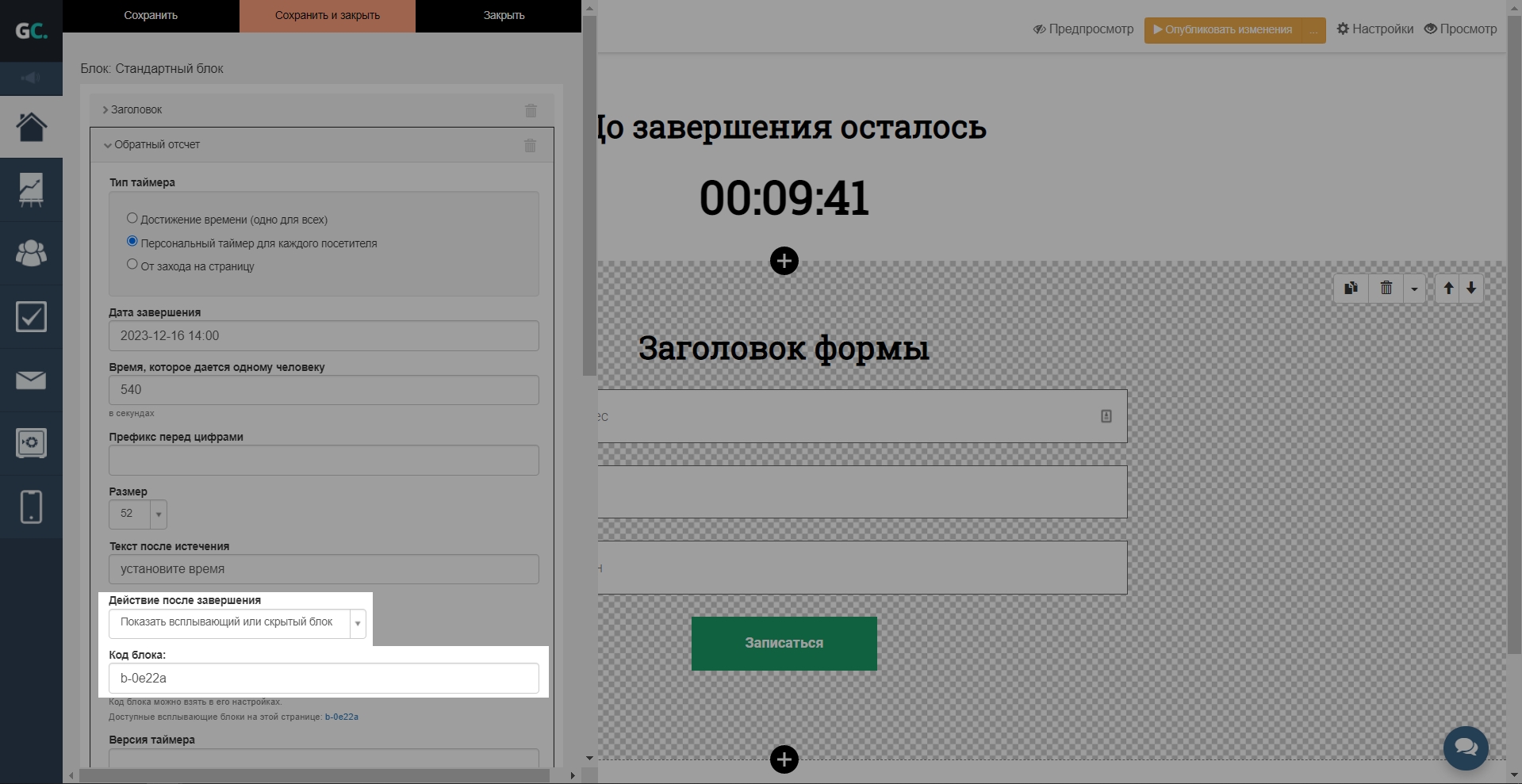Open the analytics chart sidebar icon

31,190
